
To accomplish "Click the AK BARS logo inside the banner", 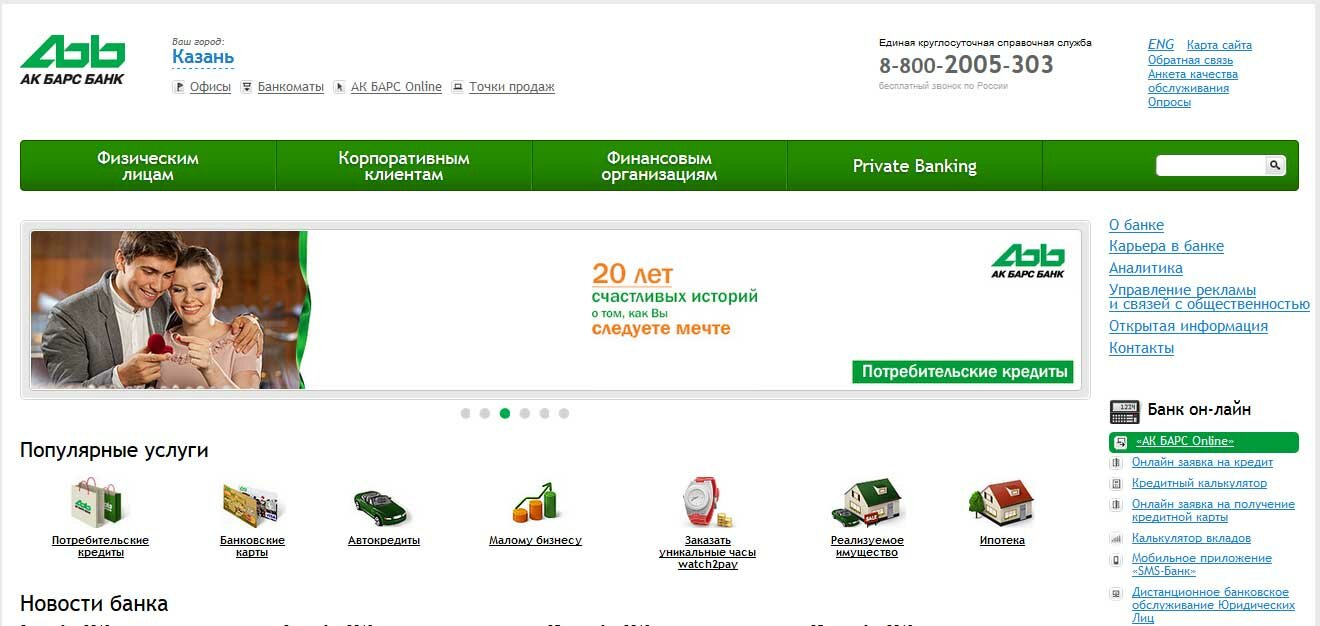I will 1028,260.
